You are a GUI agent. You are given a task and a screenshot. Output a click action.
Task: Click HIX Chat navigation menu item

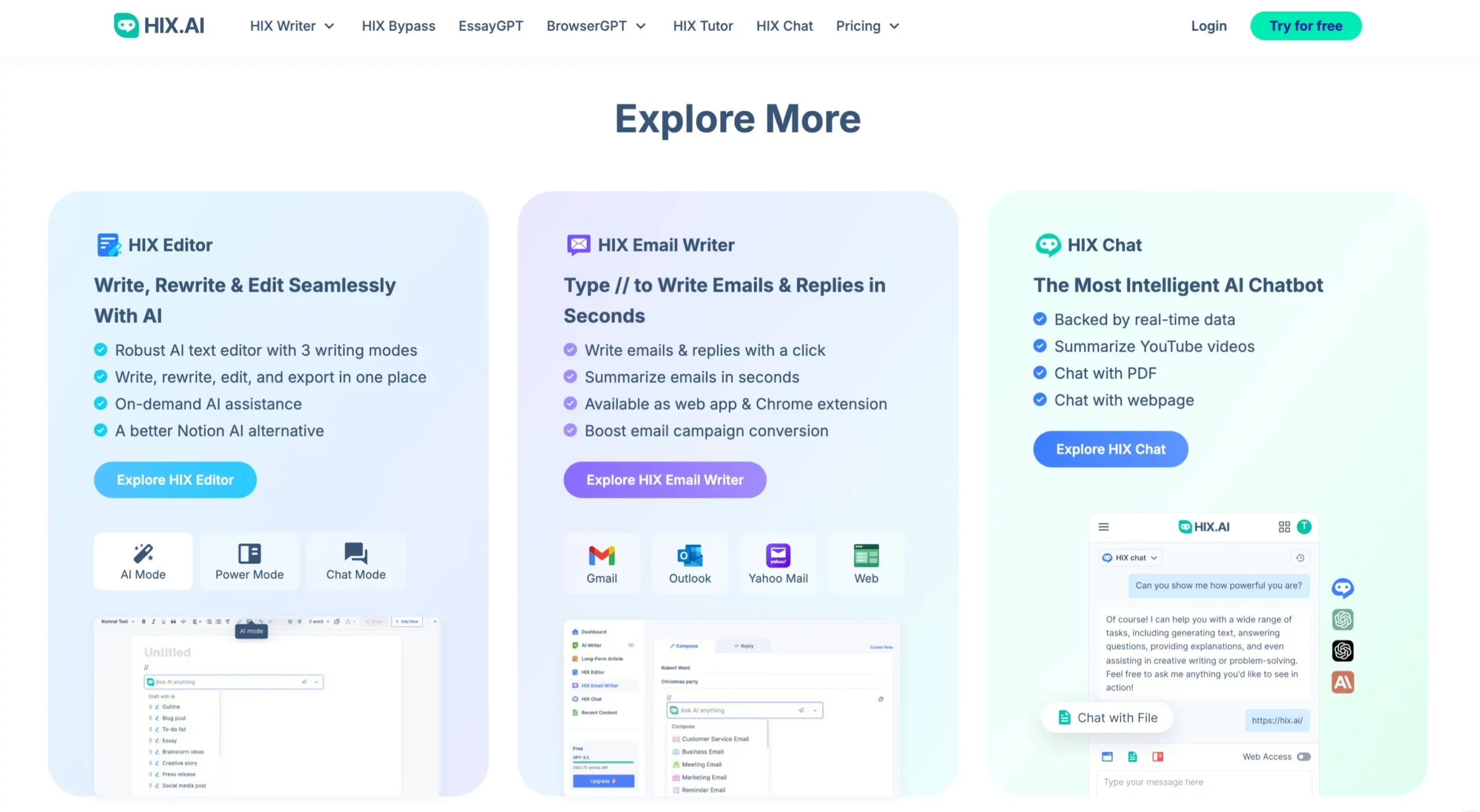pos(785,25)
